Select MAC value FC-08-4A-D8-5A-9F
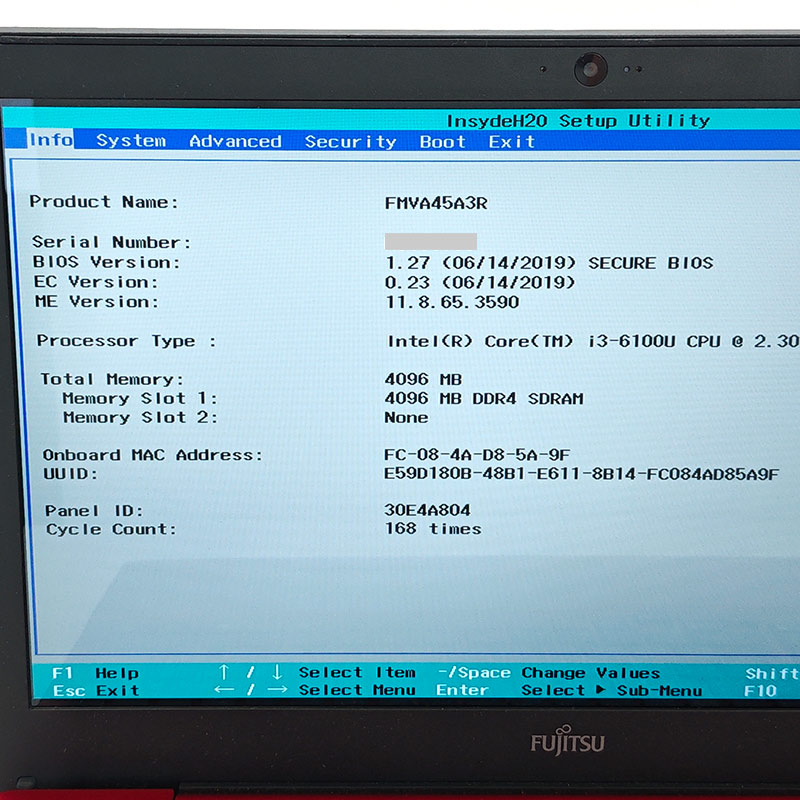The width and height of the screenshot is (800, 800). tap(477, 455)
